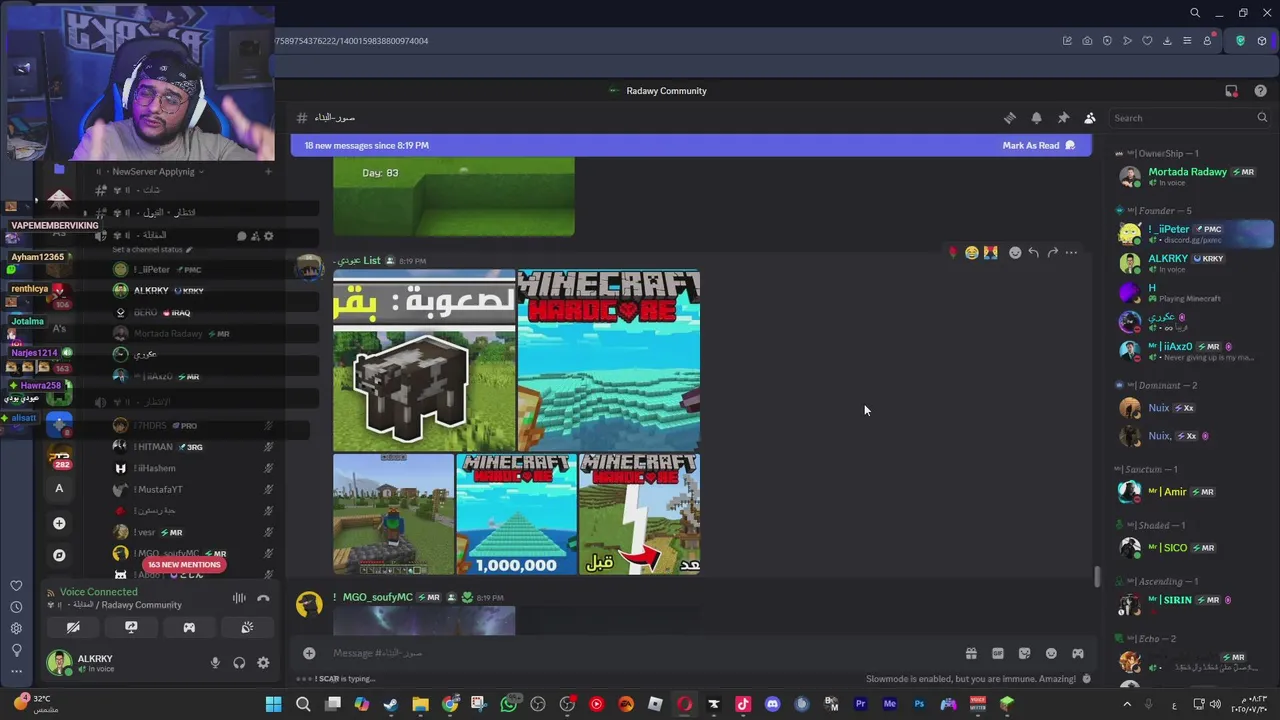Mute the microphone in user panel
The image size is (1280, 720).
tap(215, 663)
